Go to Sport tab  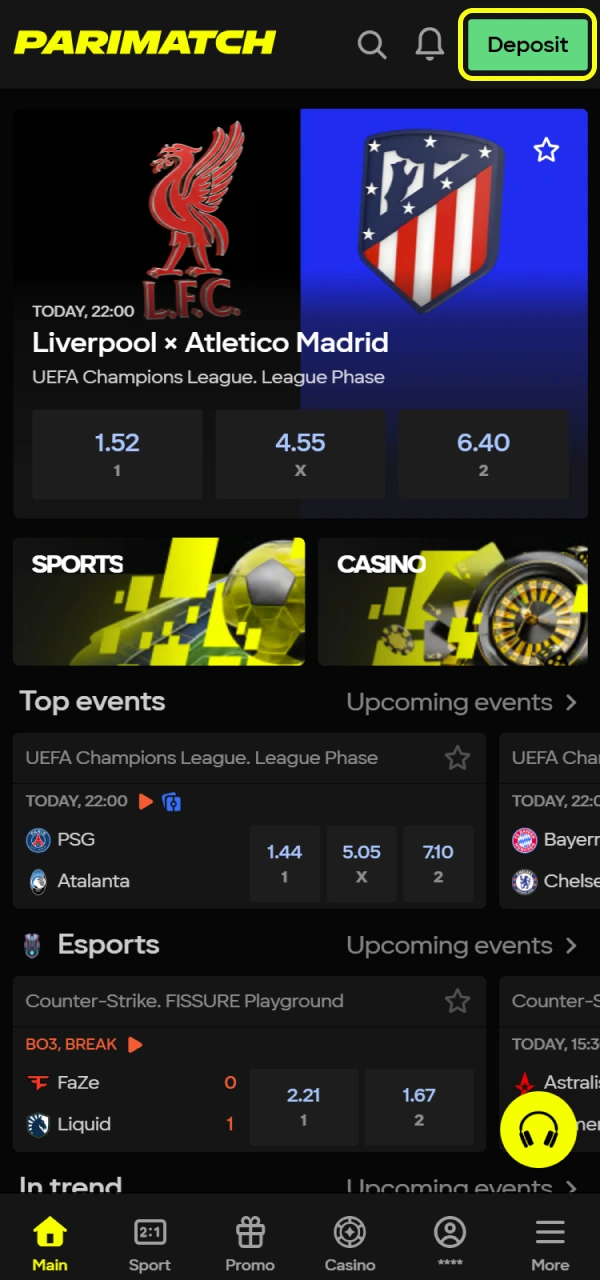click(150, 1244)
